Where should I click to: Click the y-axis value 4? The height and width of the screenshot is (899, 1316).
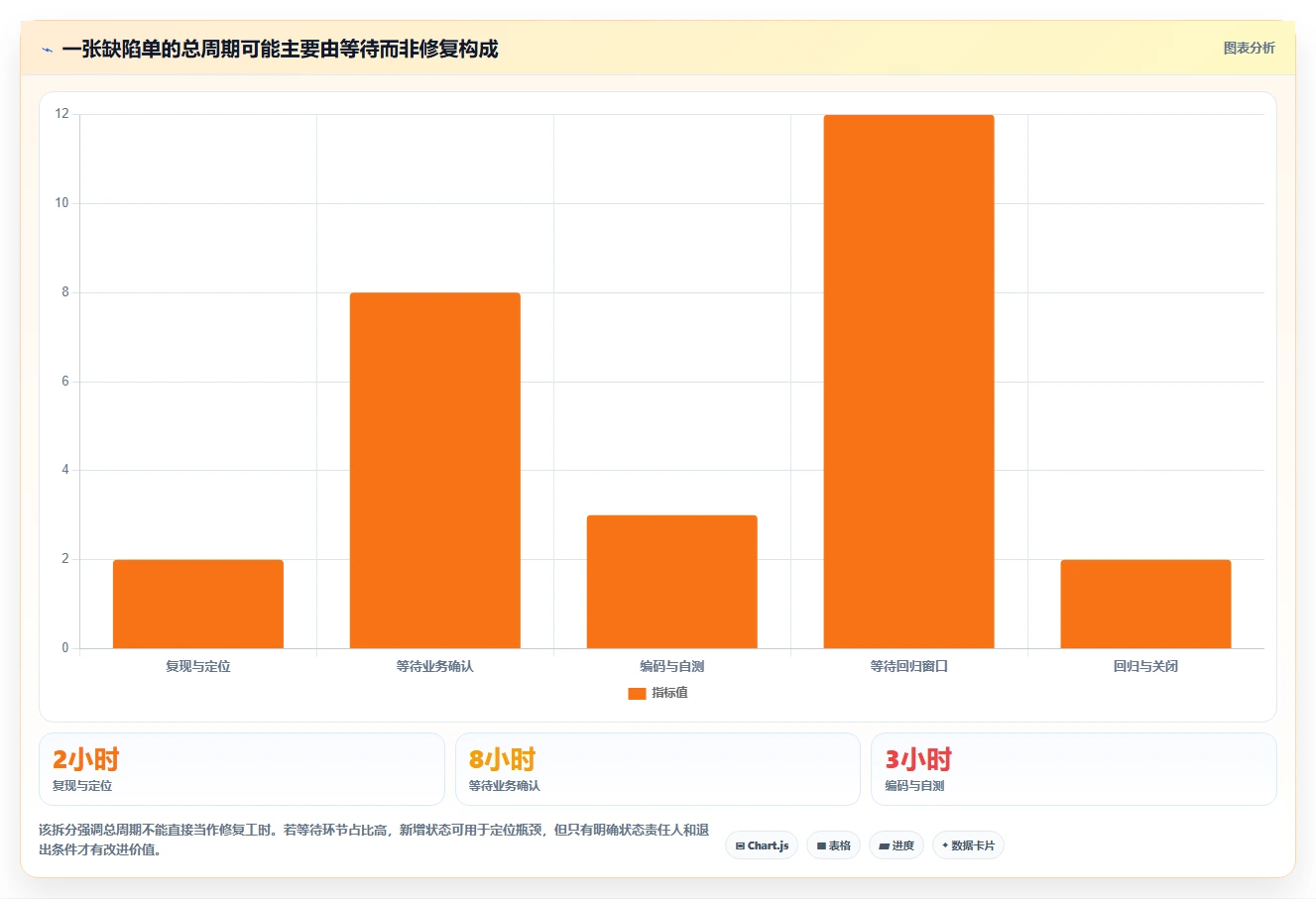(65, 470)
